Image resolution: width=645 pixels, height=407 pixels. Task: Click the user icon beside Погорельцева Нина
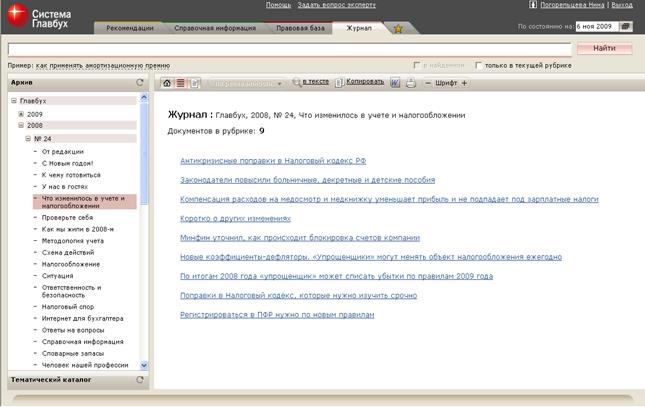point(533,5)
